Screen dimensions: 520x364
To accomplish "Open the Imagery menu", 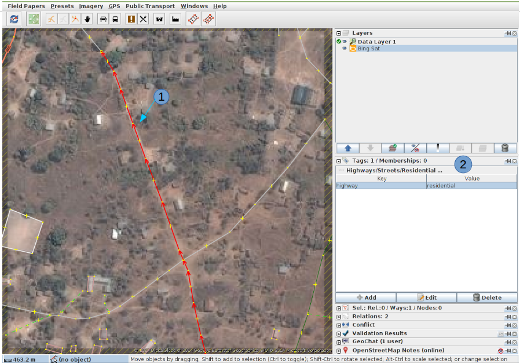I will point(91,6).
